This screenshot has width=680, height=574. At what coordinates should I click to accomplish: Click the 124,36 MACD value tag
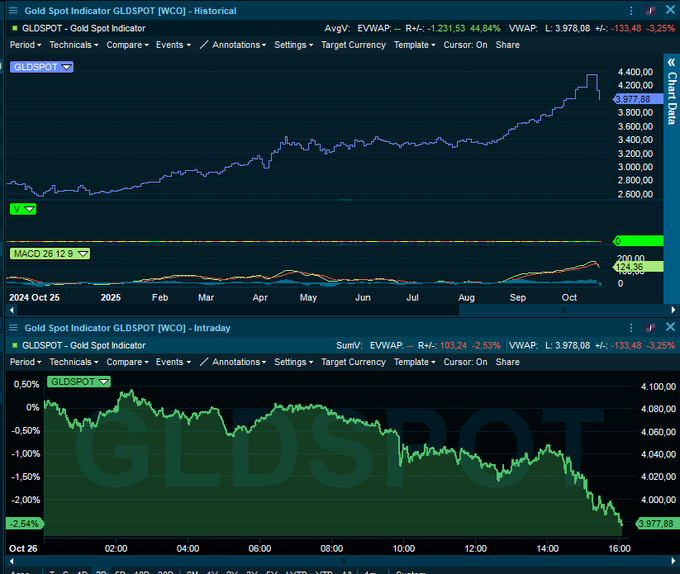638,267
